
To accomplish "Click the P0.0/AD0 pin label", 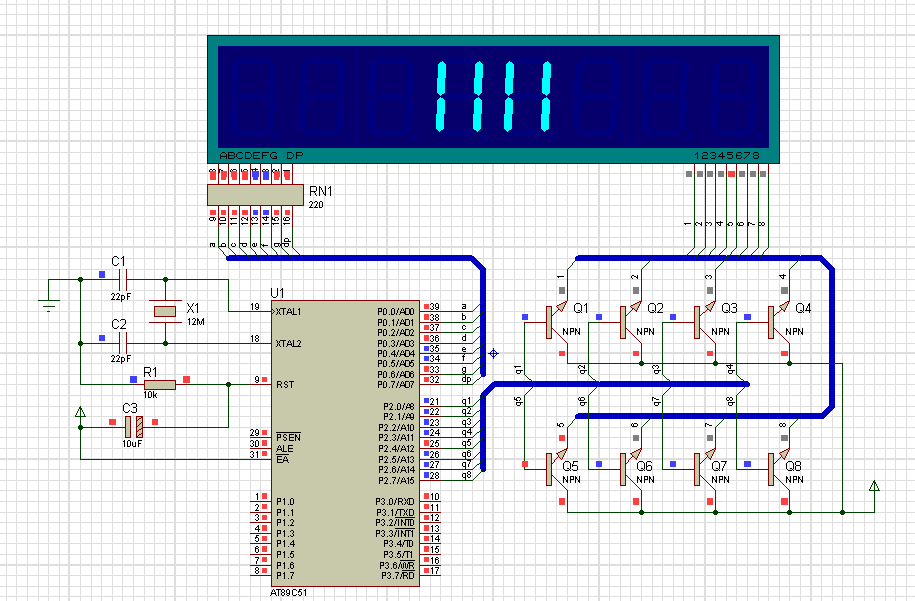I will (396, 312).
